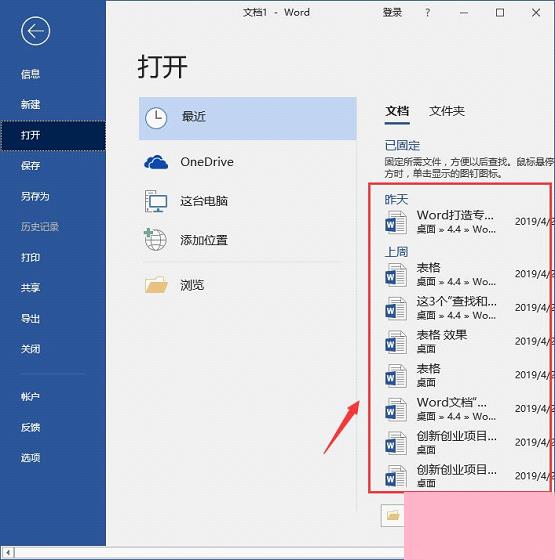The image size is (555, 560).
Task: Click Word icon of Word打造专... file
Action: tap(396, 222)
